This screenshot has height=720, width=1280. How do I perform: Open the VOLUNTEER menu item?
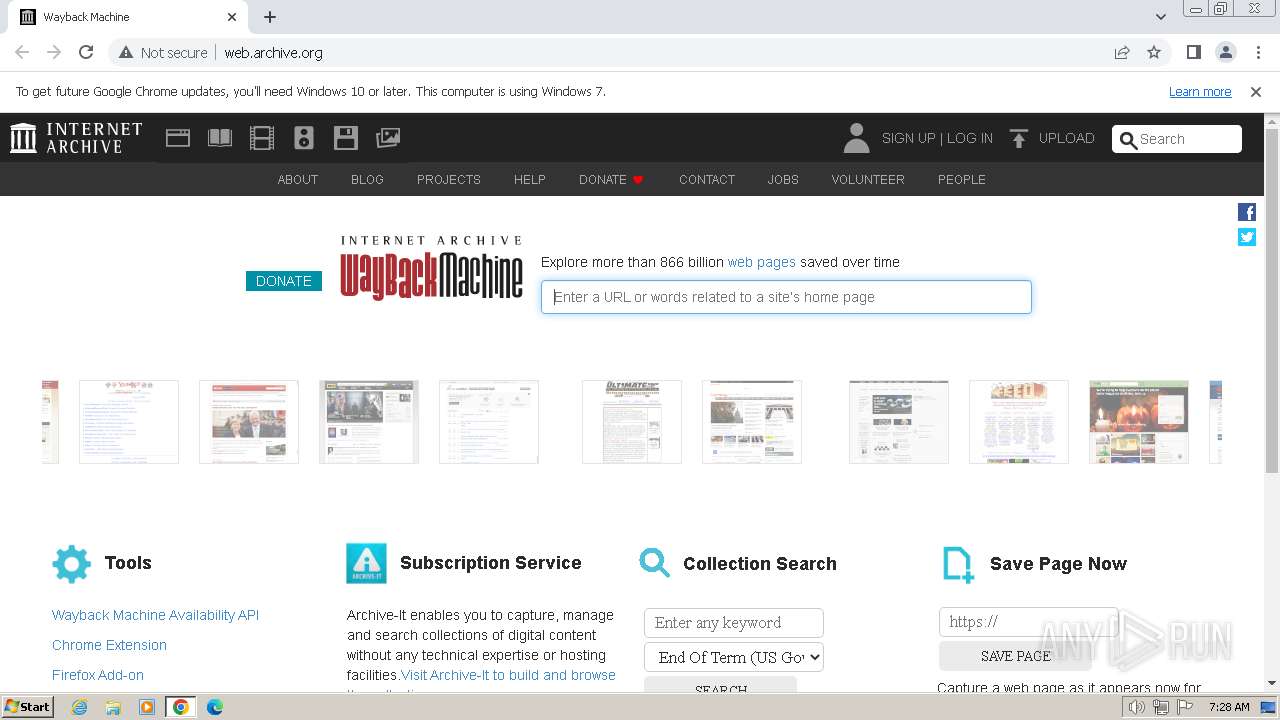(868, 180)
